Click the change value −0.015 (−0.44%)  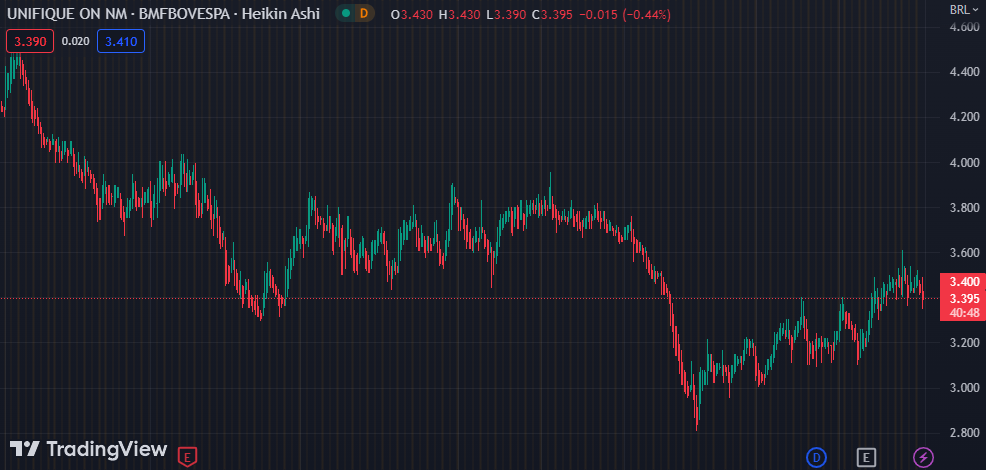click(x=624, y=14)
